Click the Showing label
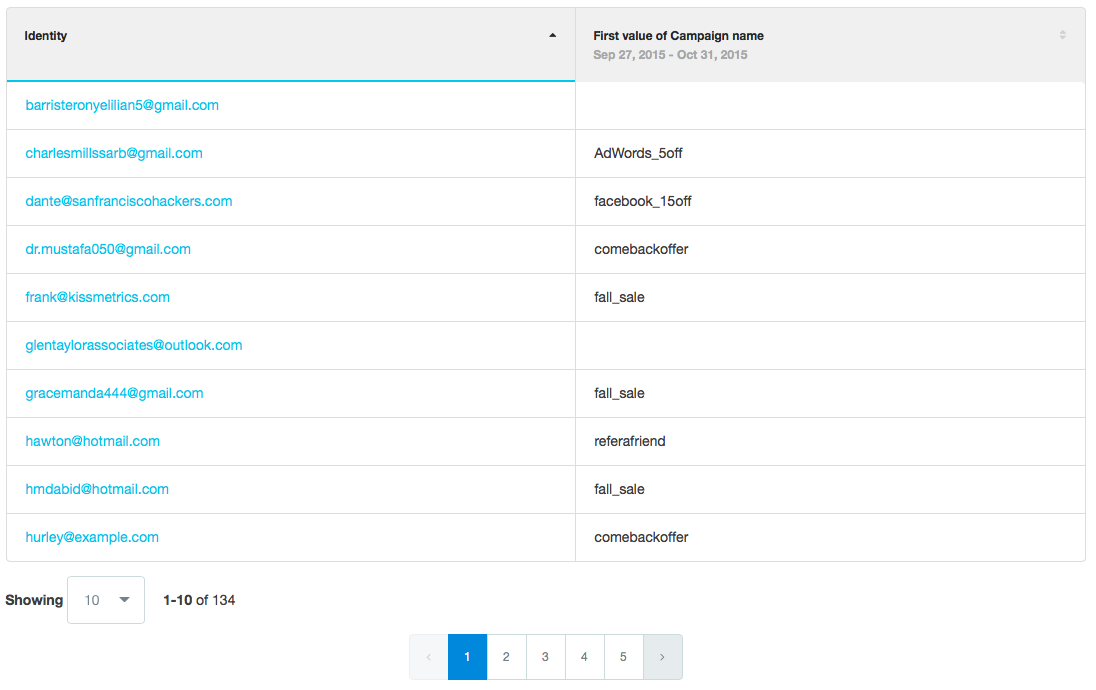The height and width of the screenshot is (690, 1096). point(34,600)
